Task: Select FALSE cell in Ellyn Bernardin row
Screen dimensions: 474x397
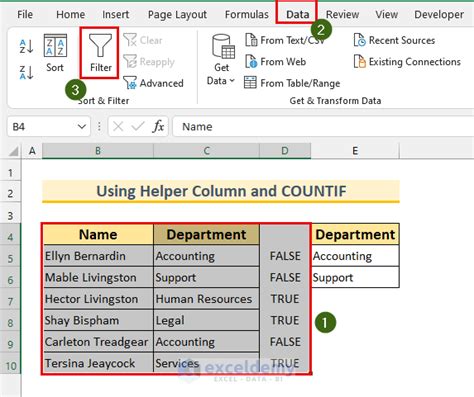Action: pyautogui.click(x=285, y=256)
